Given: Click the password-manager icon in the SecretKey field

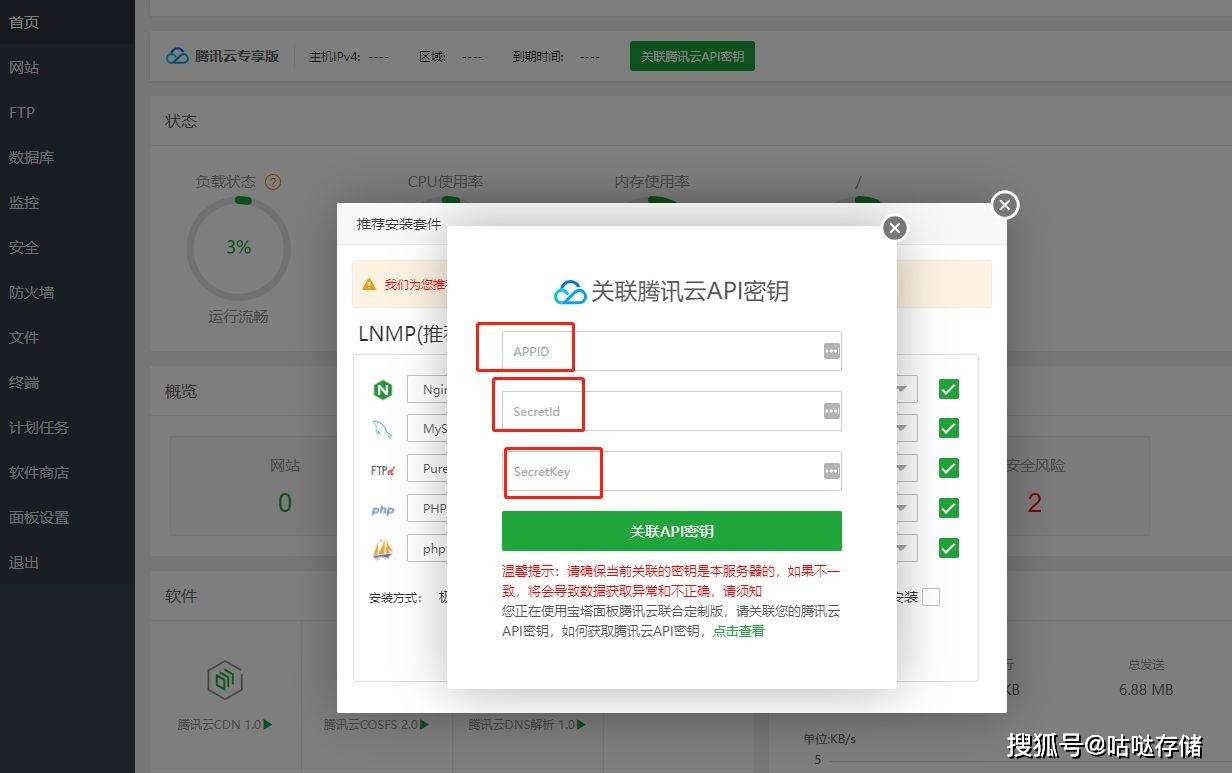Looking at the screenshot, I should [x=831, y=471].
